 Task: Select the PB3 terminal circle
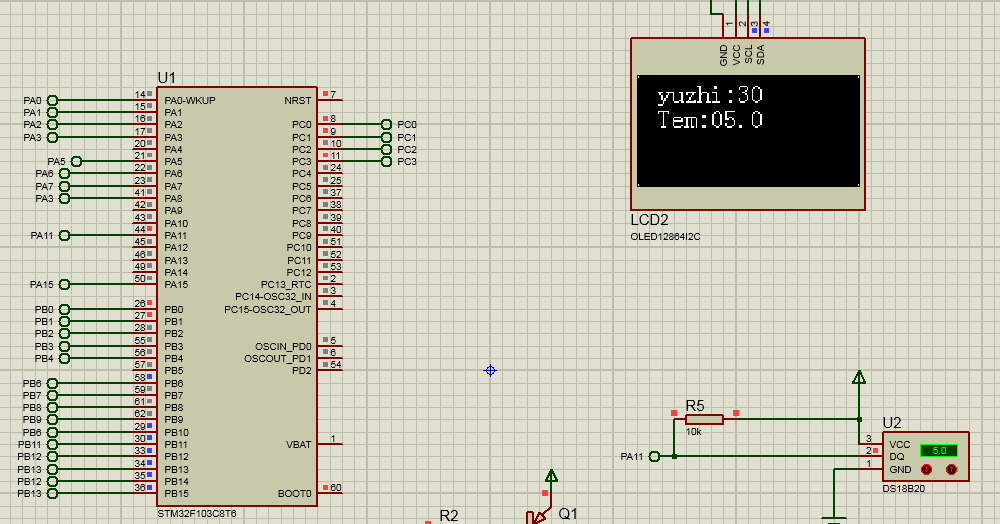point(64,346)
